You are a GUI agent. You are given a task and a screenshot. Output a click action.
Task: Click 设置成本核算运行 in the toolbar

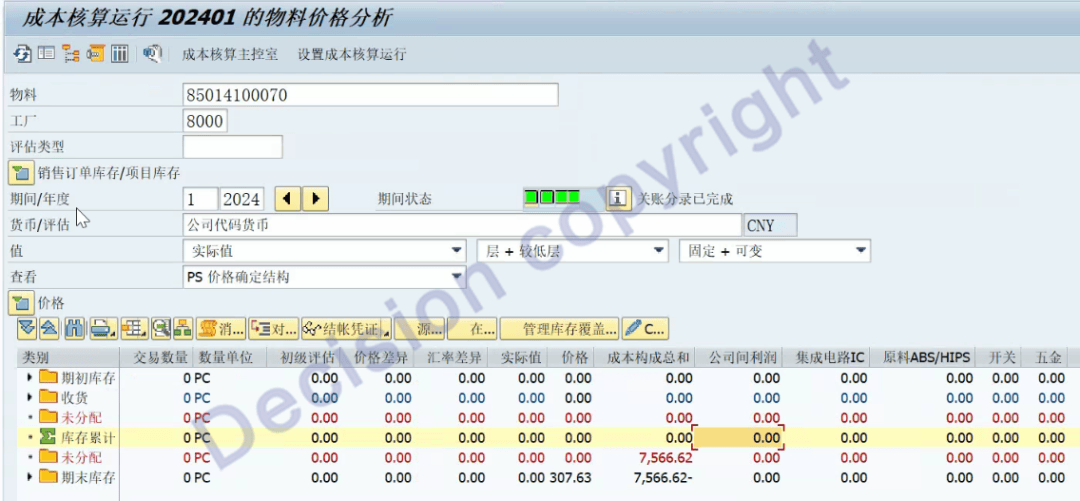click(x=352, y=54)
